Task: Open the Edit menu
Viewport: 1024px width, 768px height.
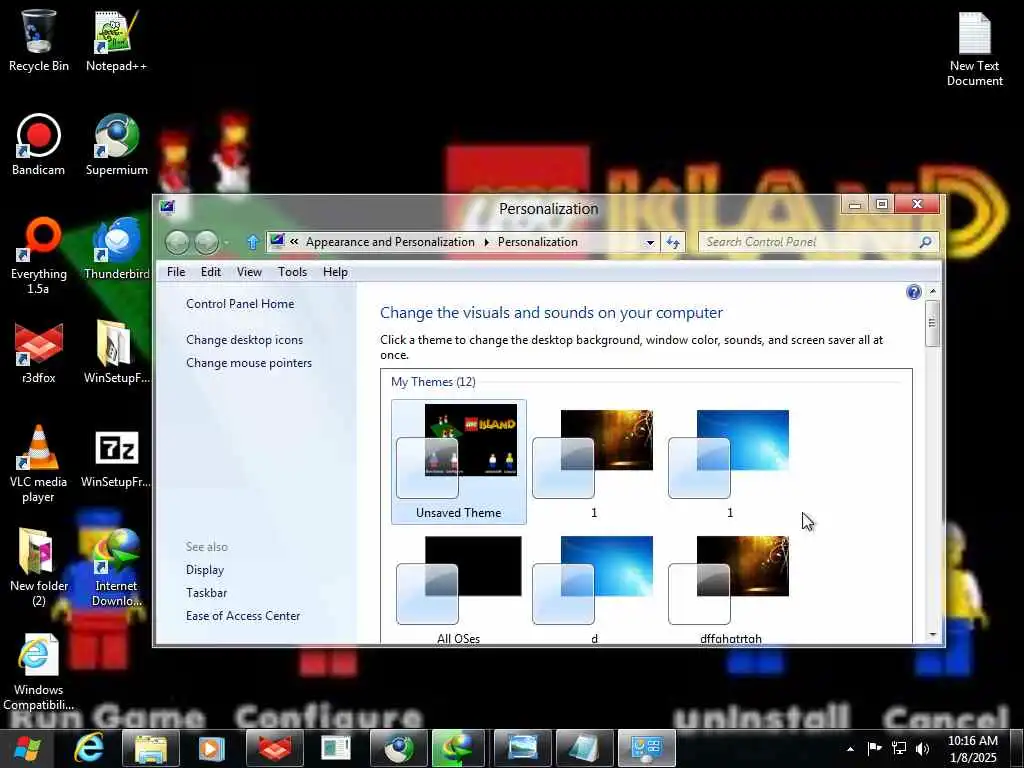Action: coord(210,272)
